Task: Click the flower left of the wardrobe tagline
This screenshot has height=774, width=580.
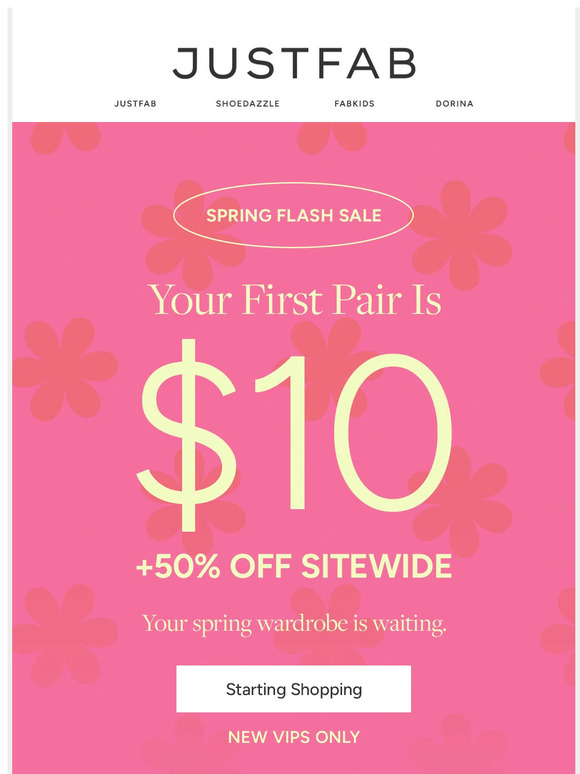Action: [x=64, y=635]
